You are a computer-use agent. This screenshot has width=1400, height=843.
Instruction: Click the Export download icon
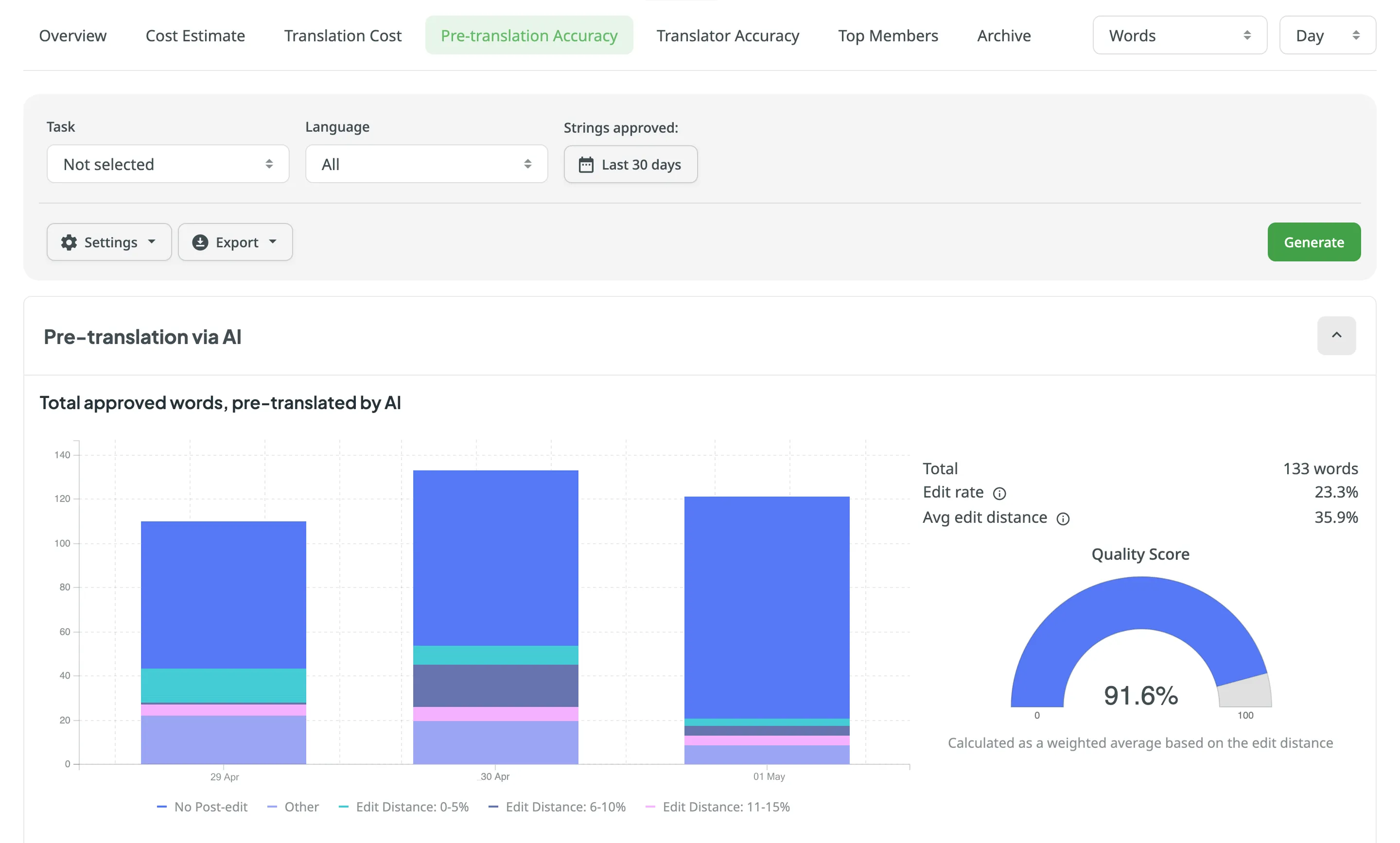(x=200, y=242)
